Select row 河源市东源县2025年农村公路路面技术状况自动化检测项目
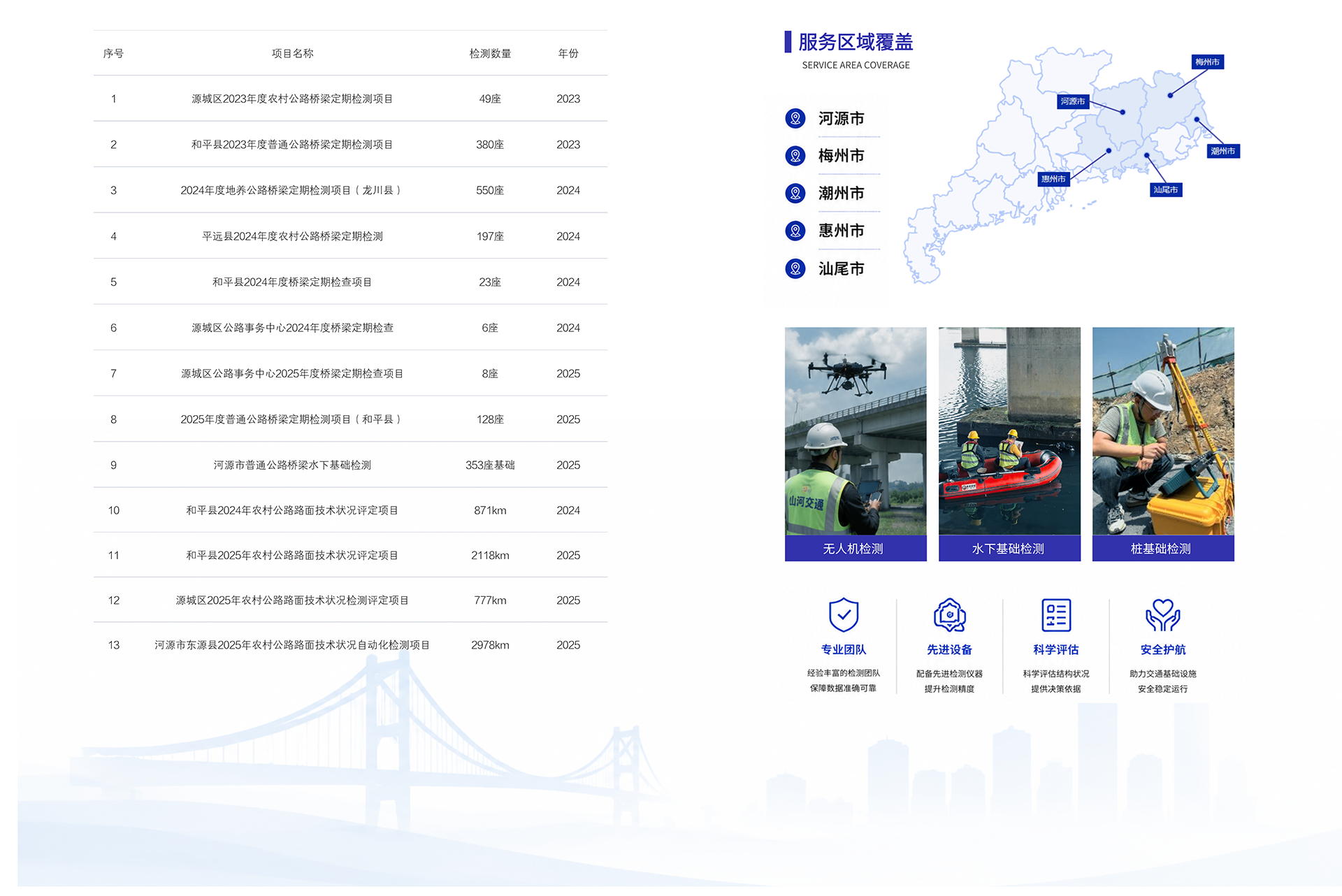Screen dimensions: 1342x896 [350, 645]
